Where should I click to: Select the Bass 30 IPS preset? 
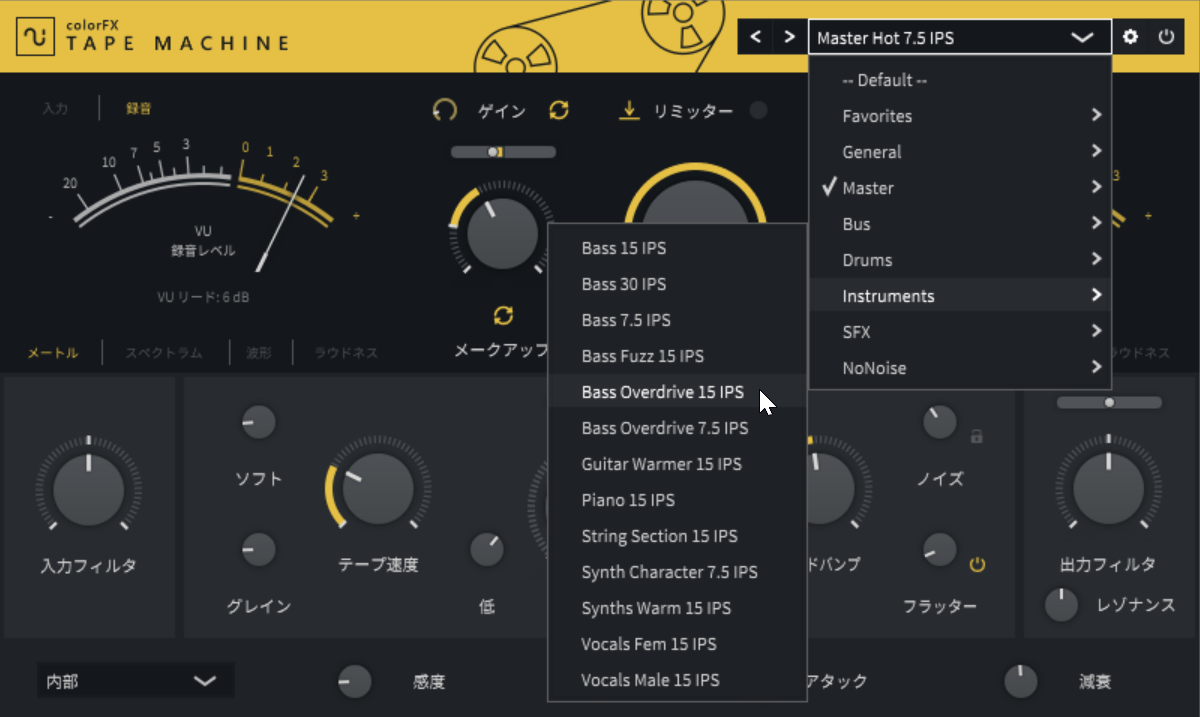pos(677,284)
